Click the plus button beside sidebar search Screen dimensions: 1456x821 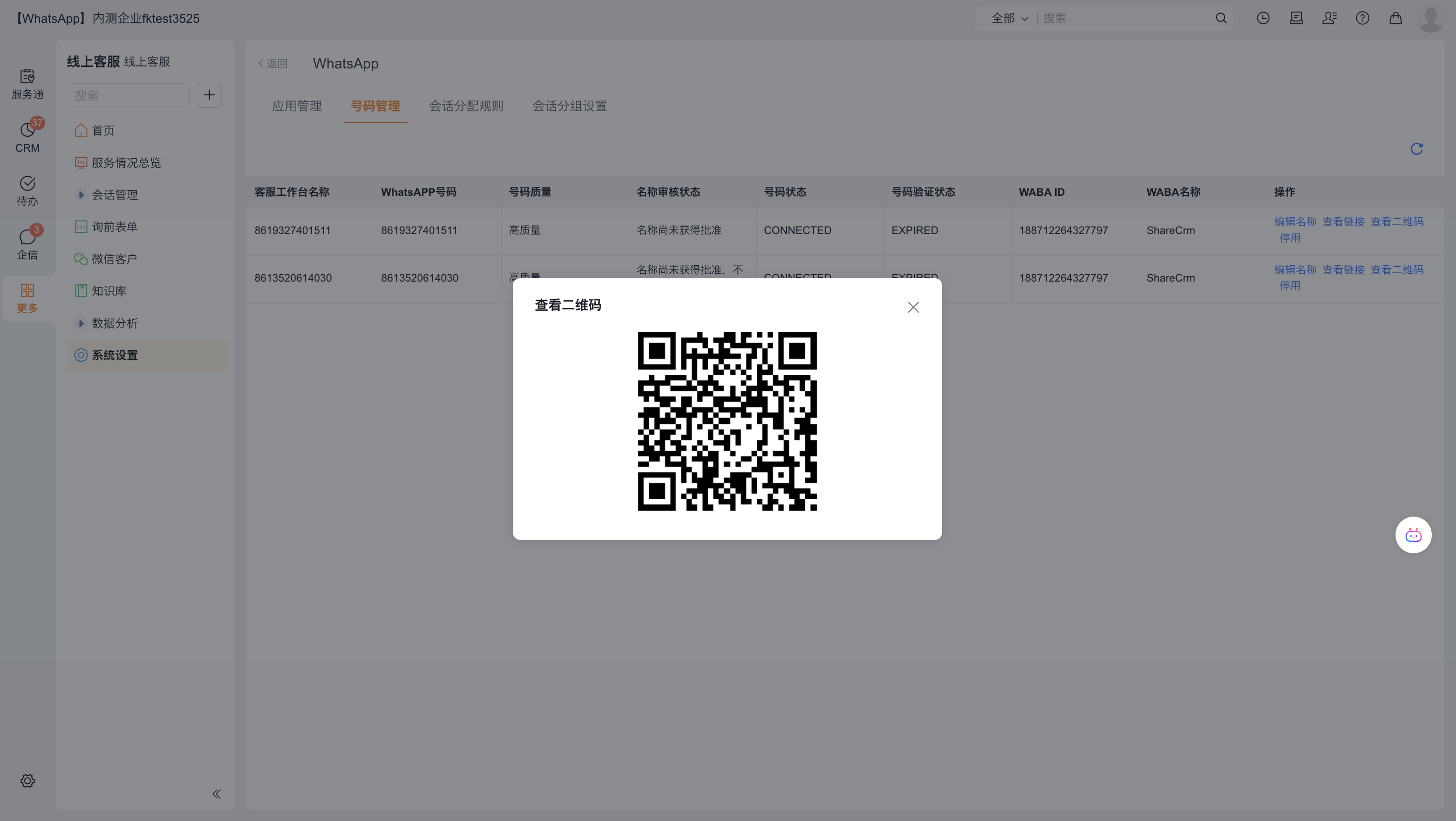(209, 95)
